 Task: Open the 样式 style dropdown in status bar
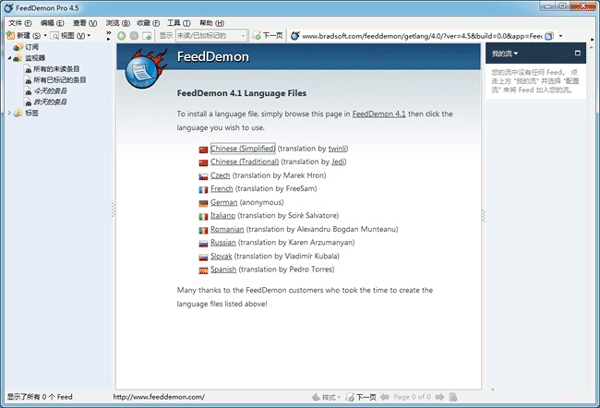[x=326, y=397]
